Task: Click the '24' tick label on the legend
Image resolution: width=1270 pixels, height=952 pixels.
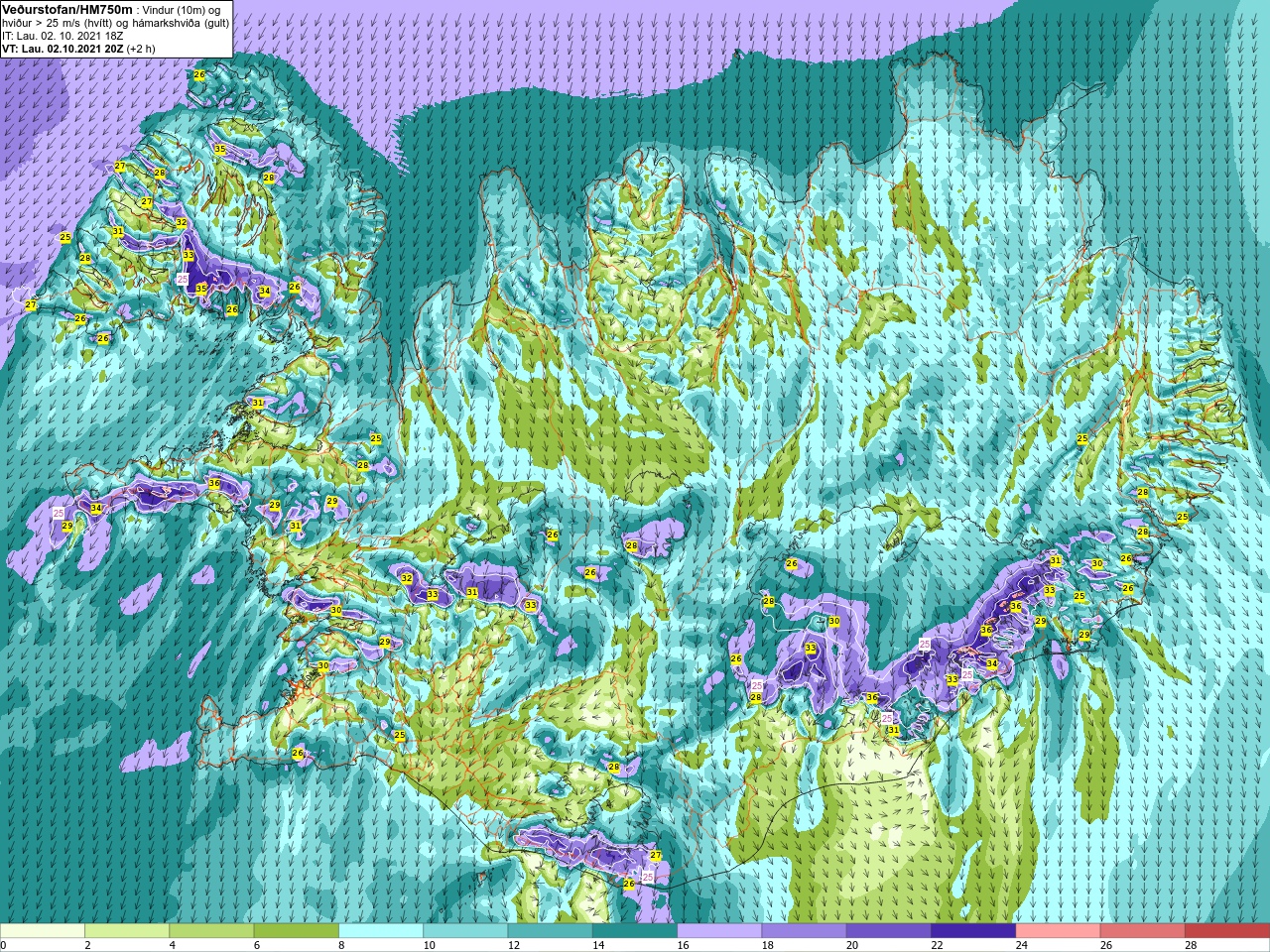Action: (x=1021, y=945)
